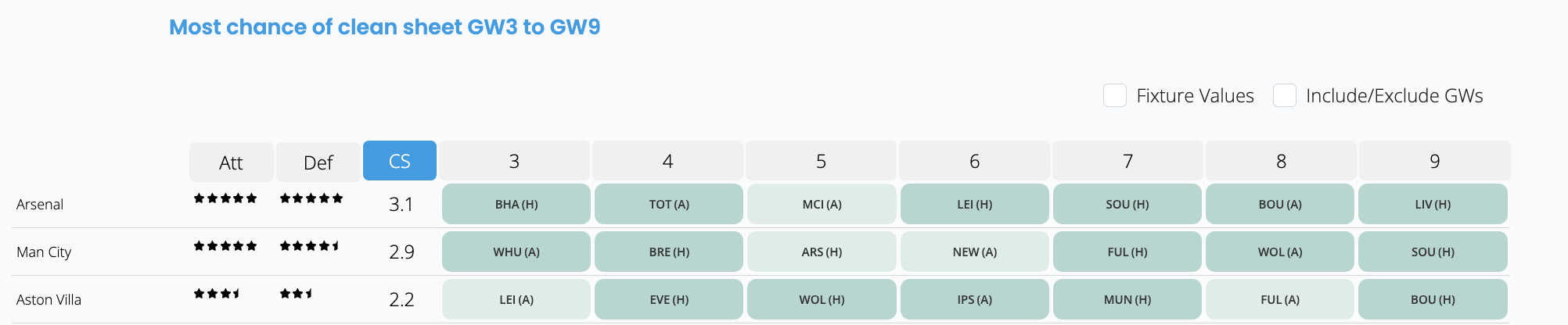Click Aston Villa's defence star rating

pos(297,294)
